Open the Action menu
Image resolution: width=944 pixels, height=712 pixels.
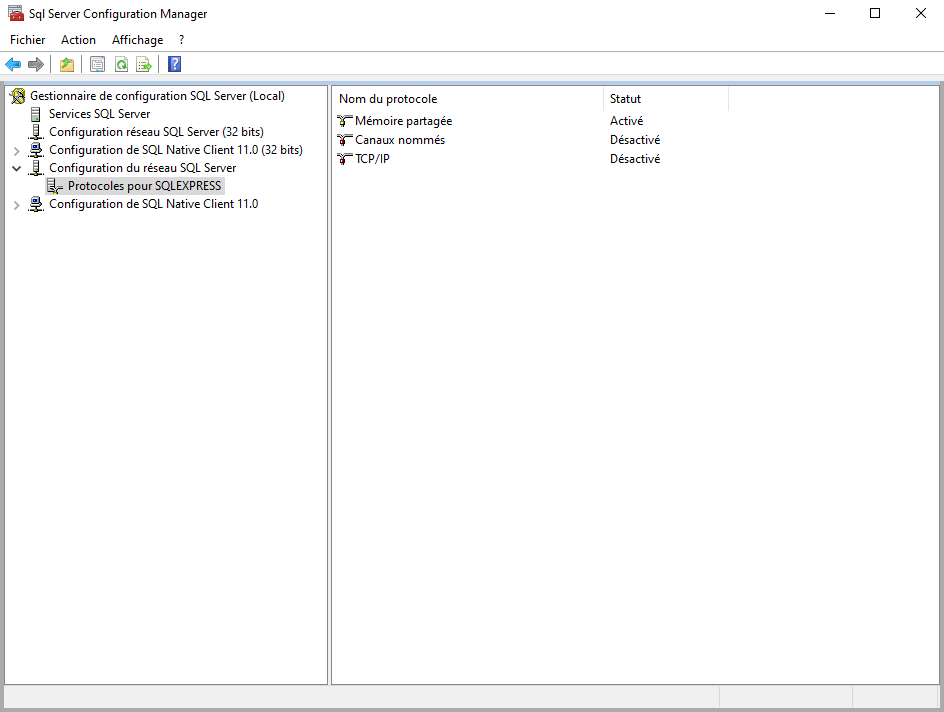point(78,40)
